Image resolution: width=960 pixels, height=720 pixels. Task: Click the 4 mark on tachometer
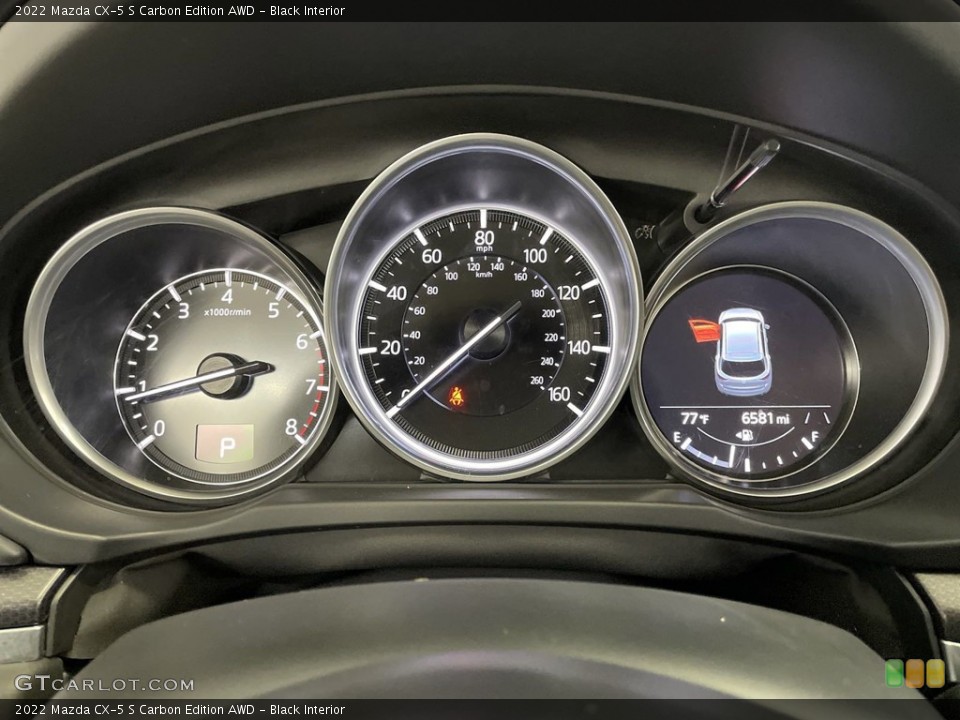coord(227,296)
